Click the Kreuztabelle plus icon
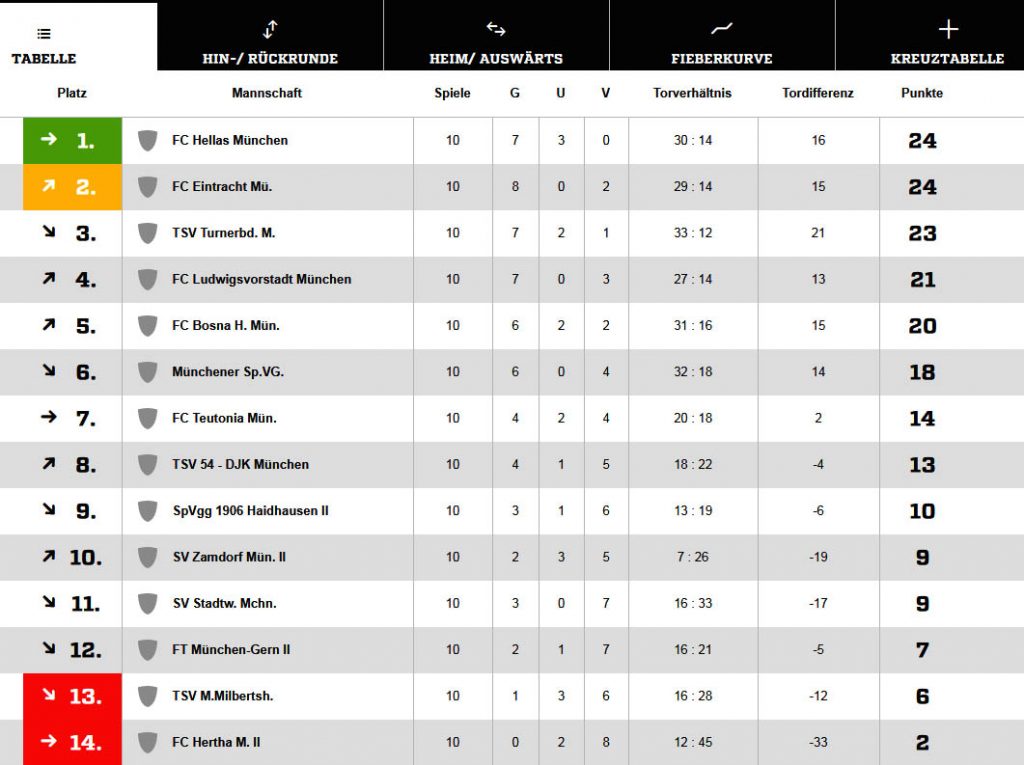Image resolution: width=1024 pixels, height=765 pixels. (948, 29)
